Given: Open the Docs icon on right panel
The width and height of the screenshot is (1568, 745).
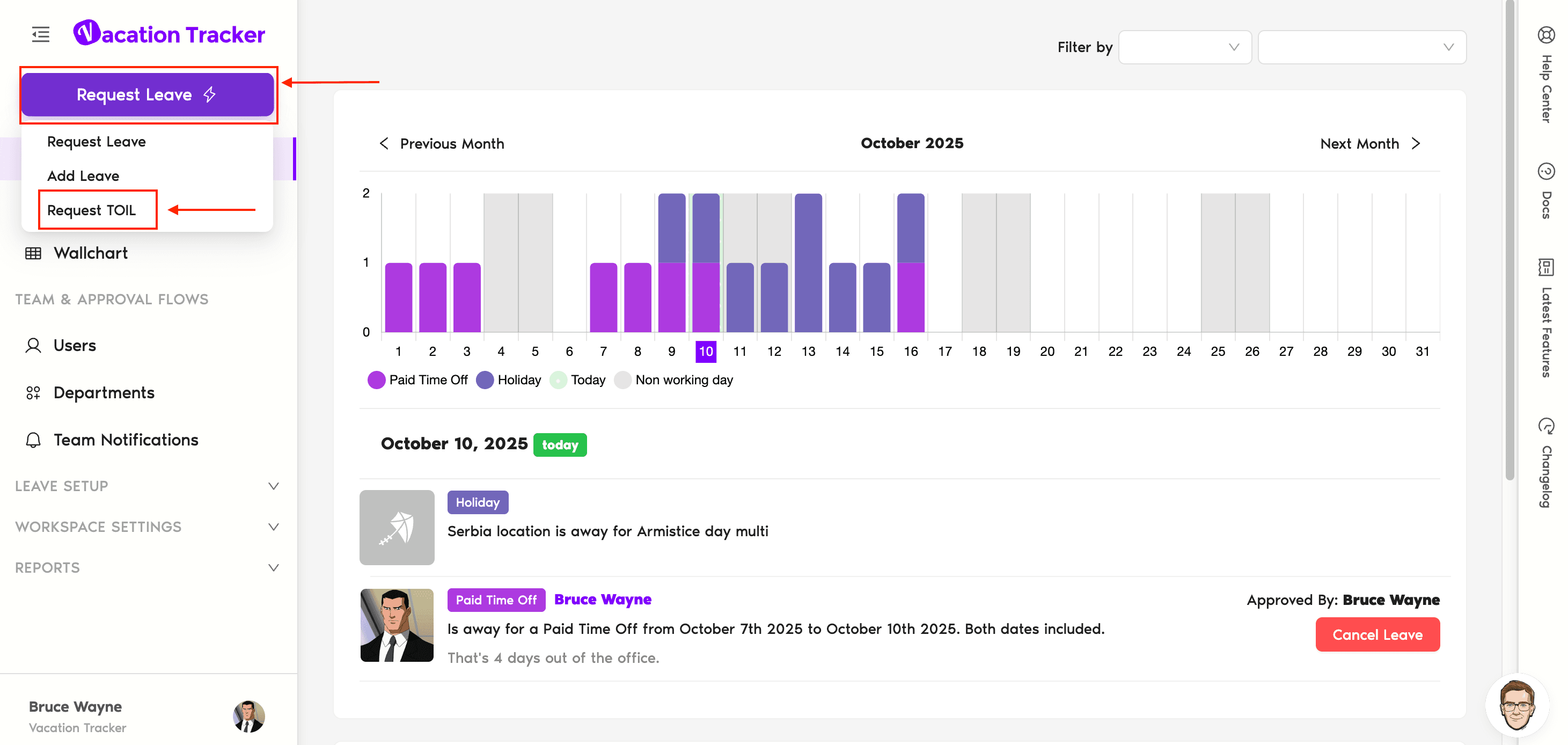Looking at the screenshot, I should 1545,171.
